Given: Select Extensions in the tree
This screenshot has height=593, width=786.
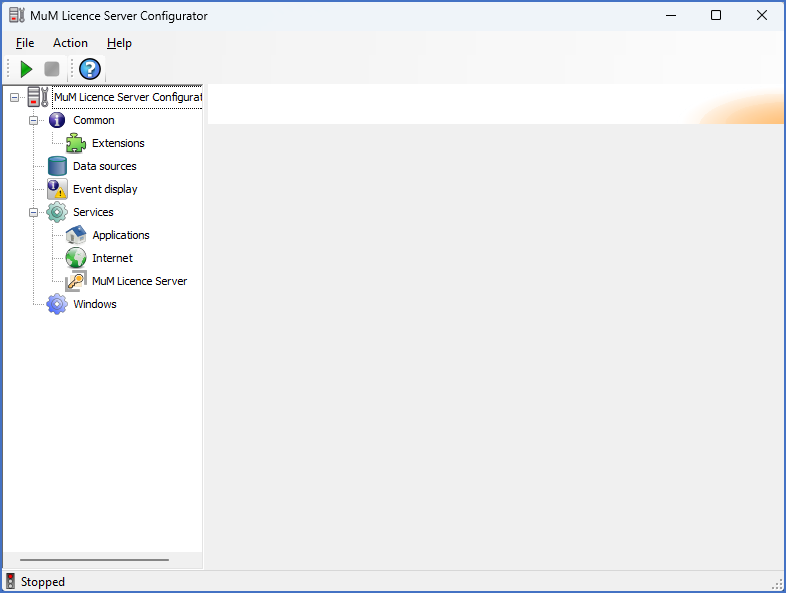Looking at the screenshot, I should click(x=118, y=143).
